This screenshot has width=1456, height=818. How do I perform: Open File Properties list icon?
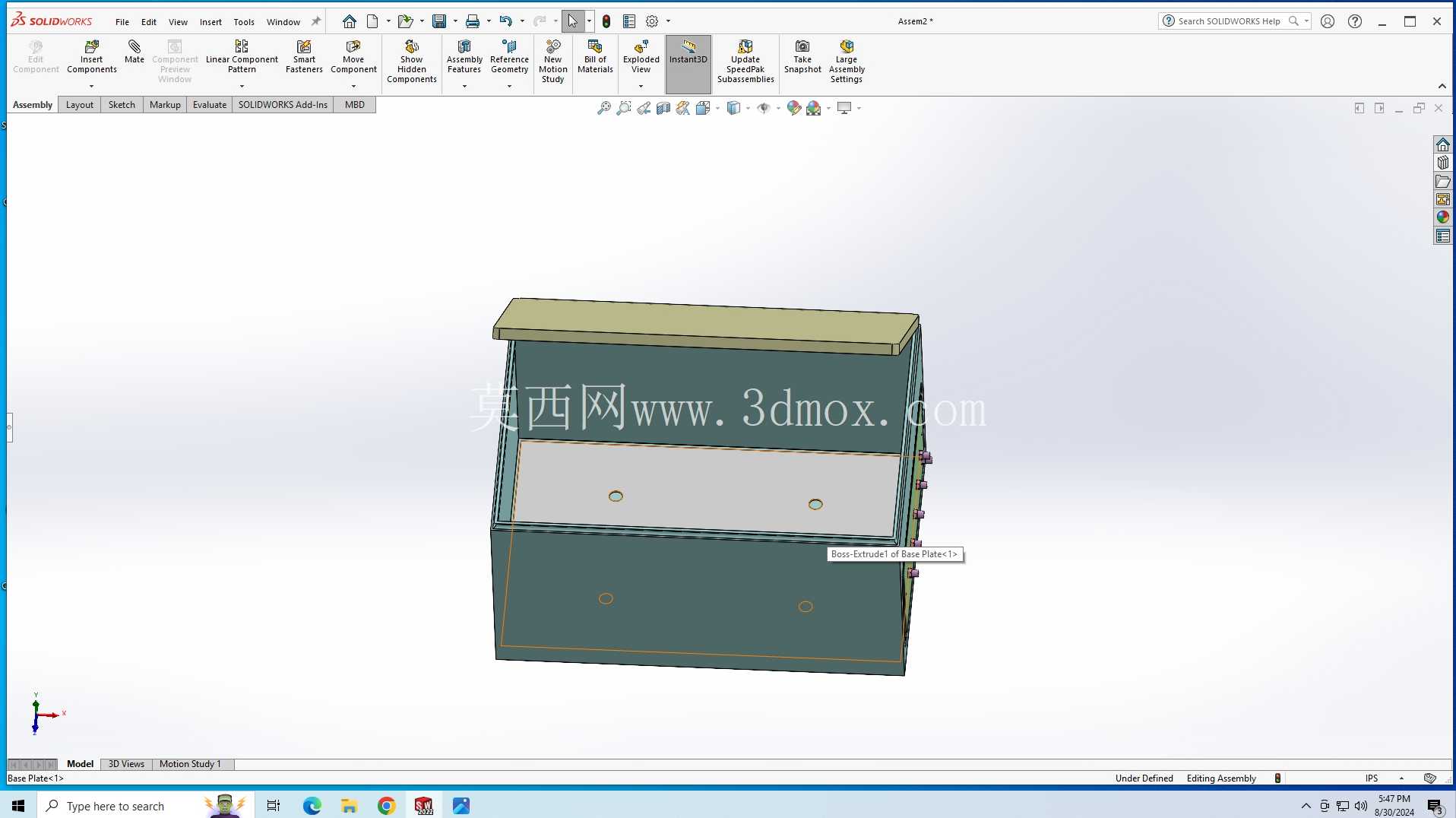point(629,21)
